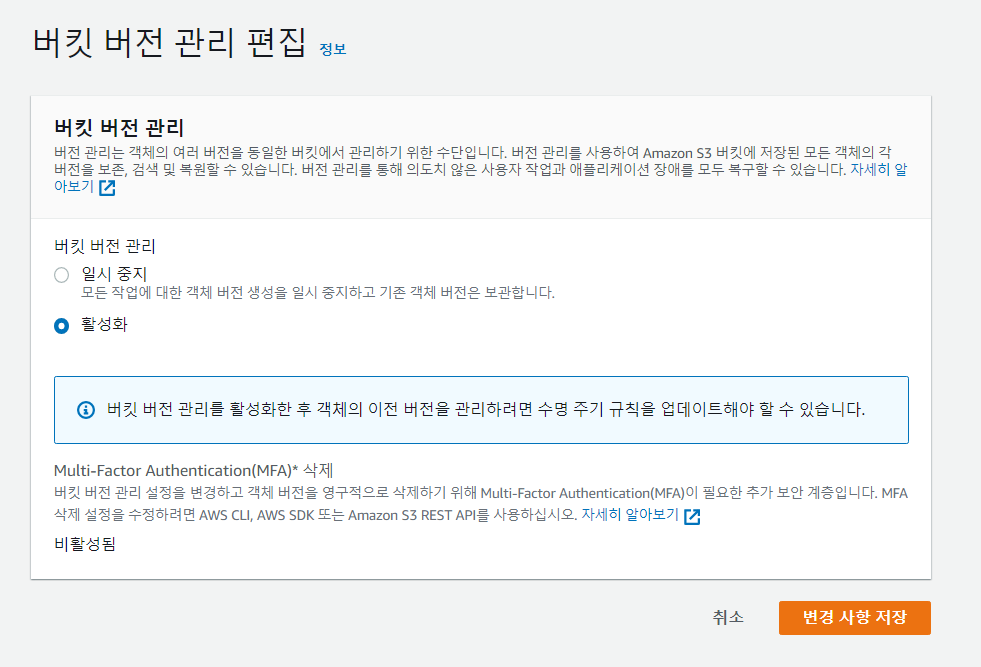Open the 정보 link beside the title
This screenshot has width=981, height=667.
pos(333,49)
